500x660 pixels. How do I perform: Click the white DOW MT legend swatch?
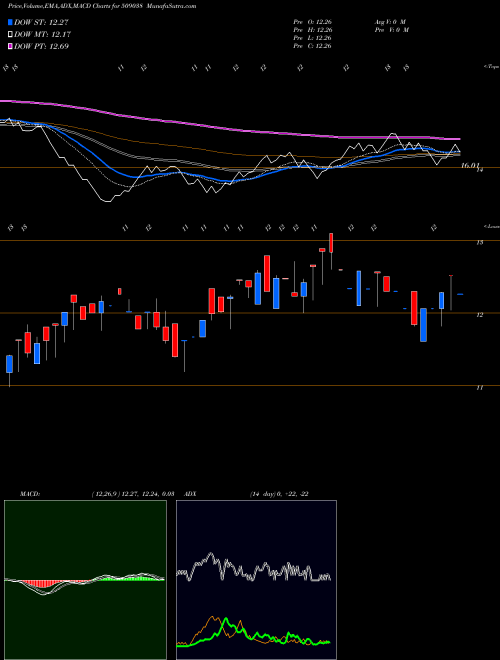point(10,35)
